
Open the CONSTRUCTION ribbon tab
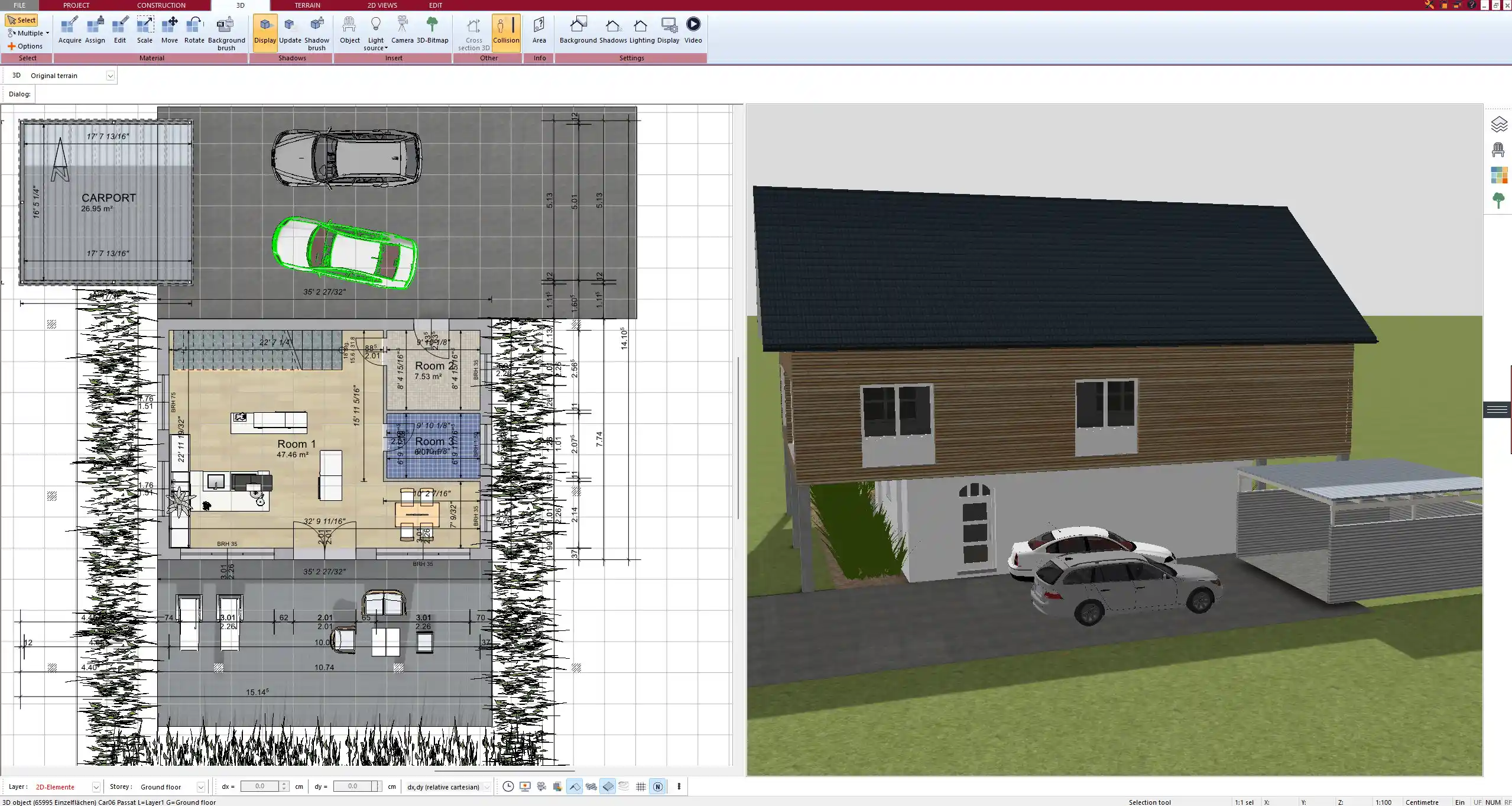pyautogui.click(x=161, y=5)
